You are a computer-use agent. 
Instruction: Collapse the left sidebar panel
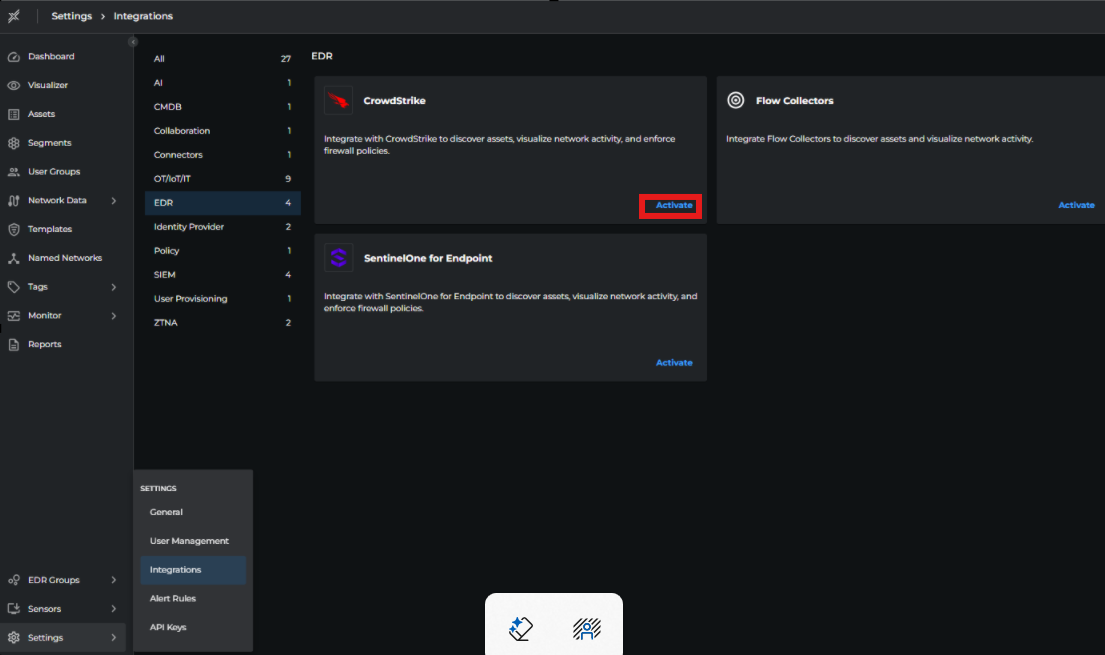133,42
